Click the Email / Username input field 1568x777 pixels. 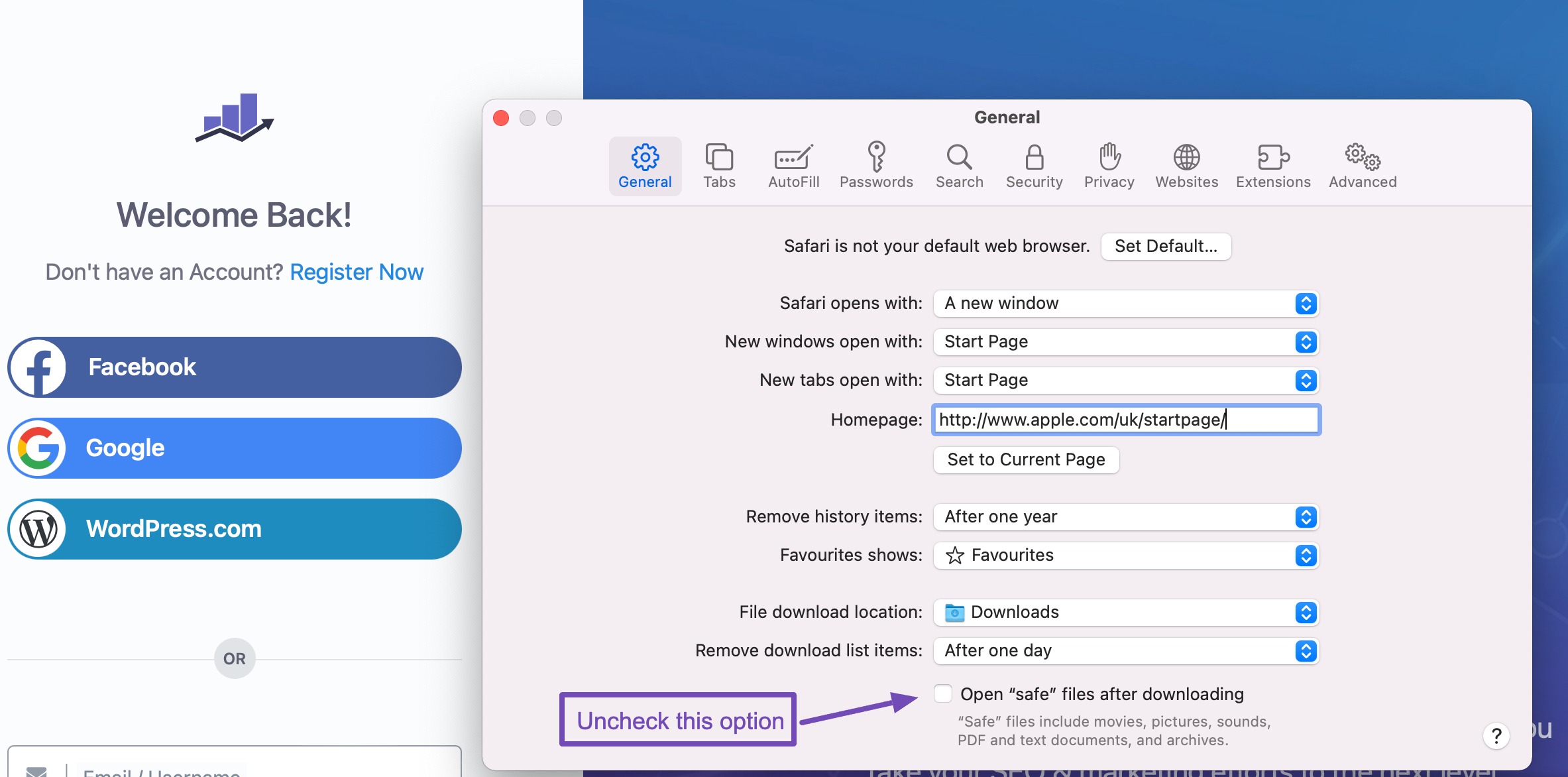point(235,762)
